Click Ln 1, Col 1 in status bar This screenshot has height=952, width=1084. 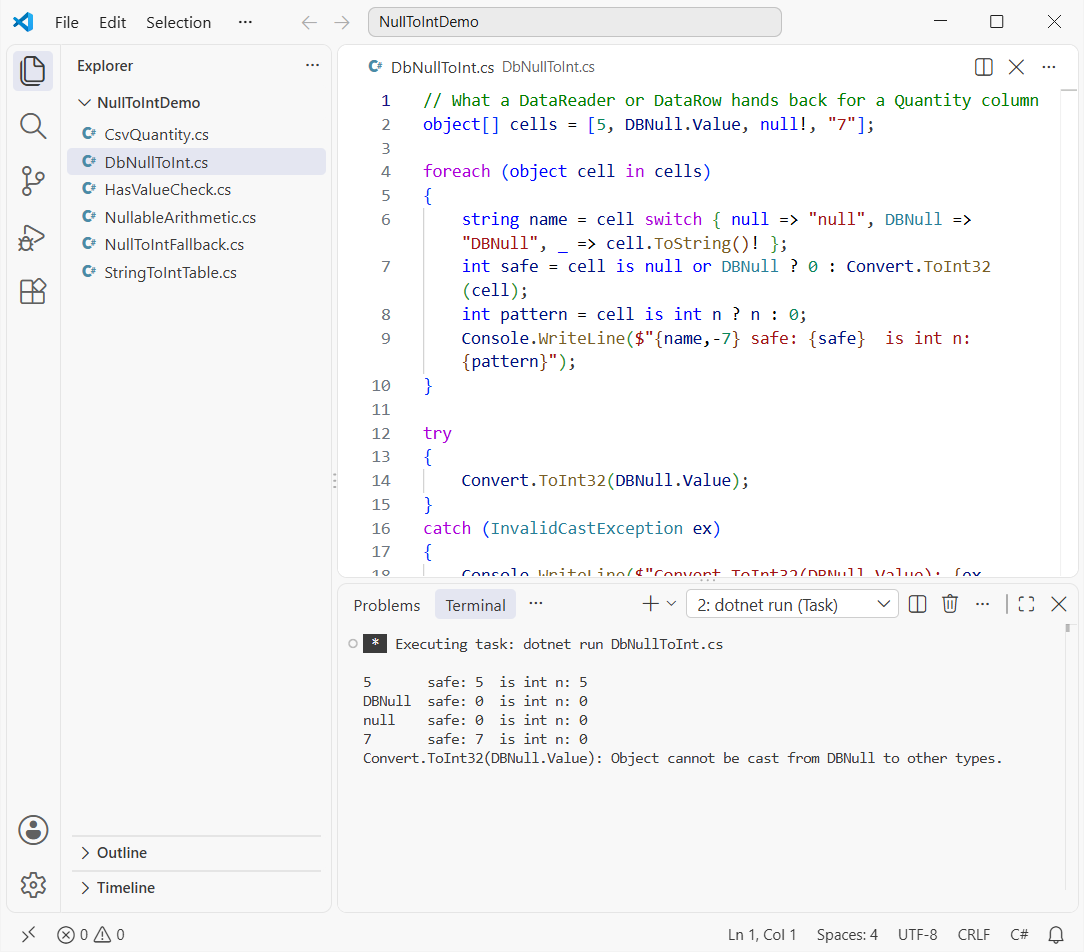[x=762, y=935]
